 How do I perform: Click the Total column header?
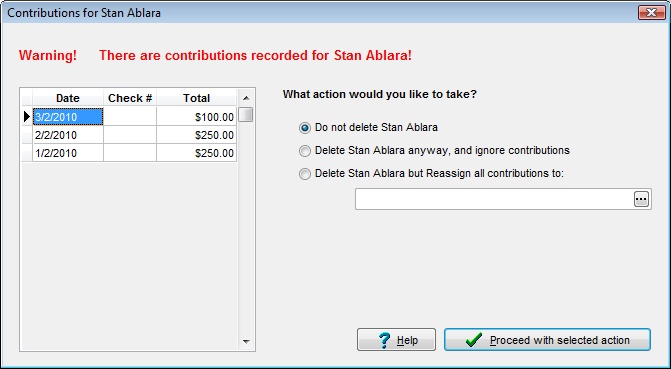click(196, 98)
